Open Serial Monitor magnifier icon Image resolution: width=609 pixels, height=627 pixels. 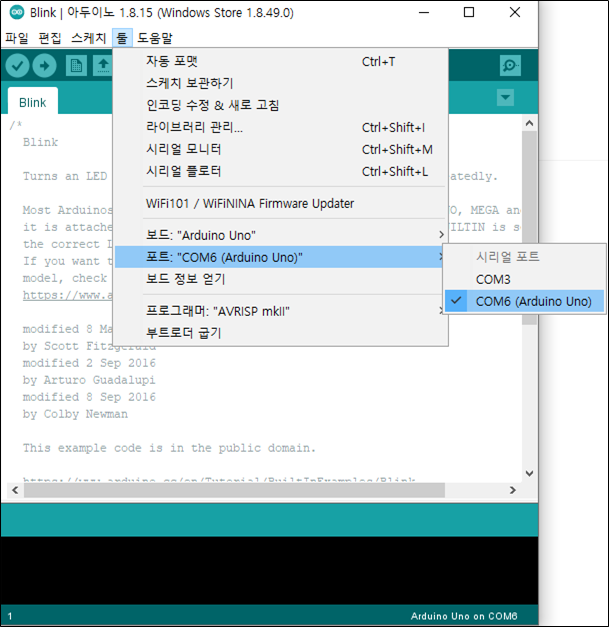pyautogui.click(x=510, y=65)
